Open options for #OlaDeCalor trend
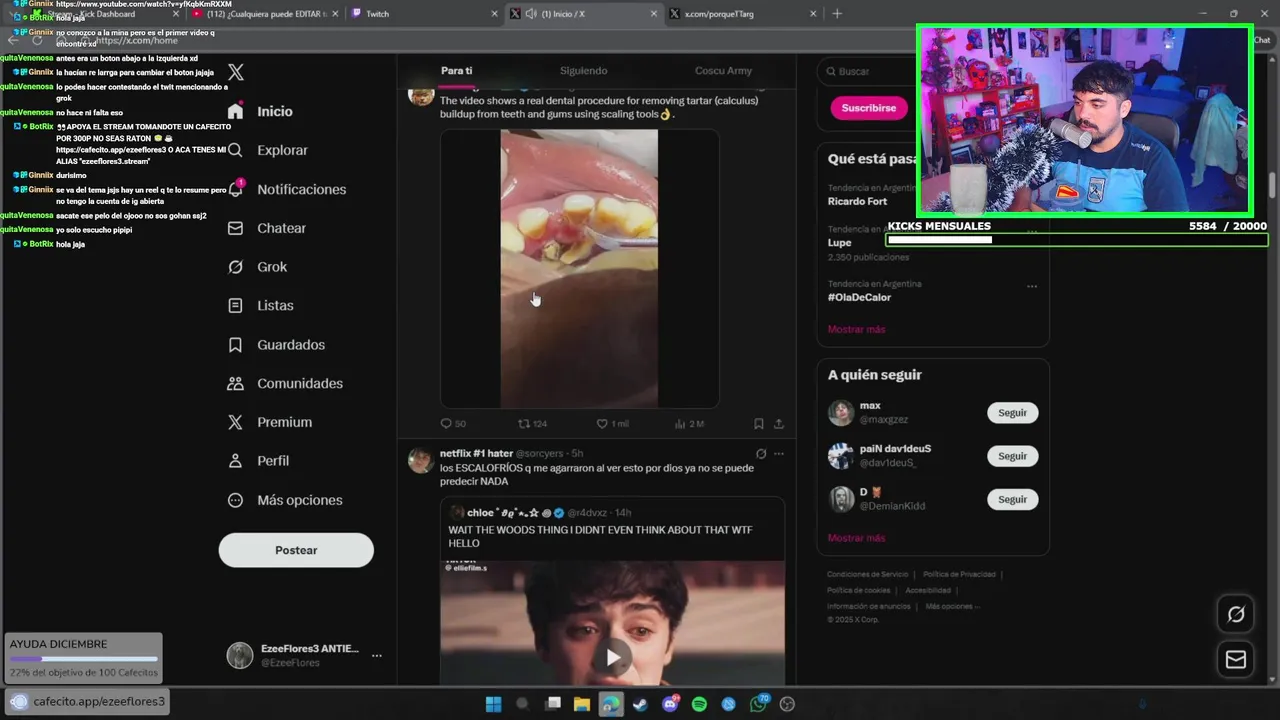The height and width of the screenshot is (720, 1280). (1032, 287)
